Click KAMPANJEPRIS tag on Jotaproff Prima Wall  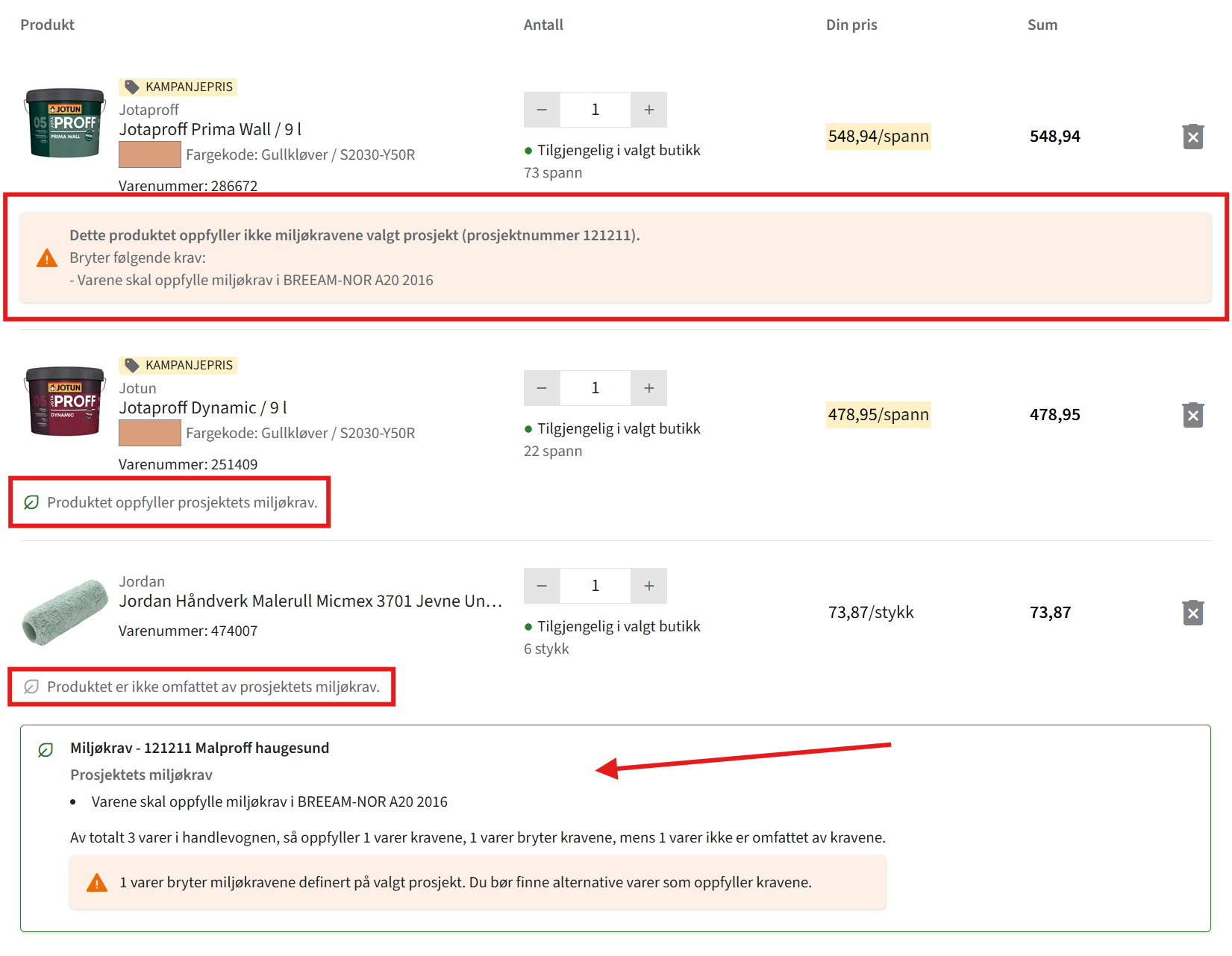(178, 87)
